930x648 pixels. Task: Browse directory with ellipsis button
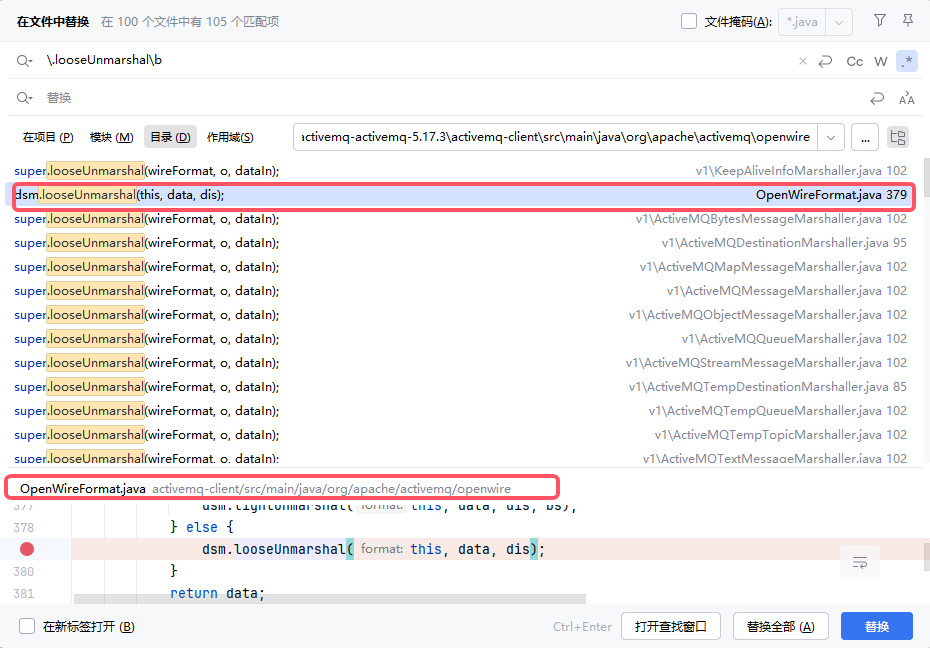coord(865,138)
